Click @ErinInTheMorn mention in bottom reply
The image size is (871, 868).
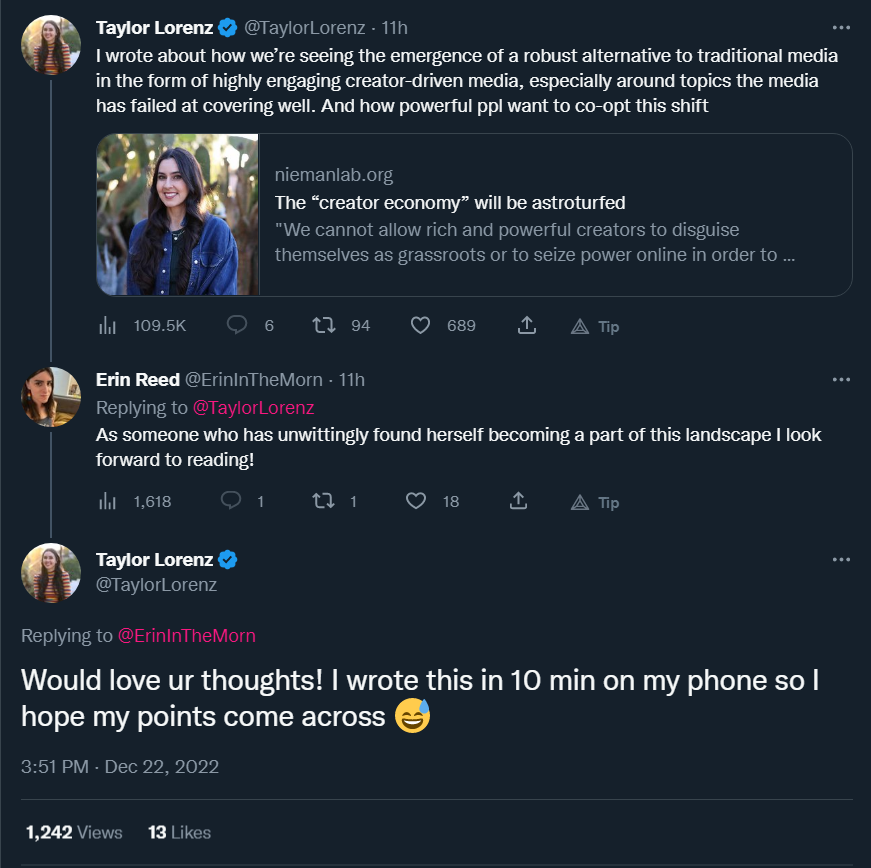187,635
